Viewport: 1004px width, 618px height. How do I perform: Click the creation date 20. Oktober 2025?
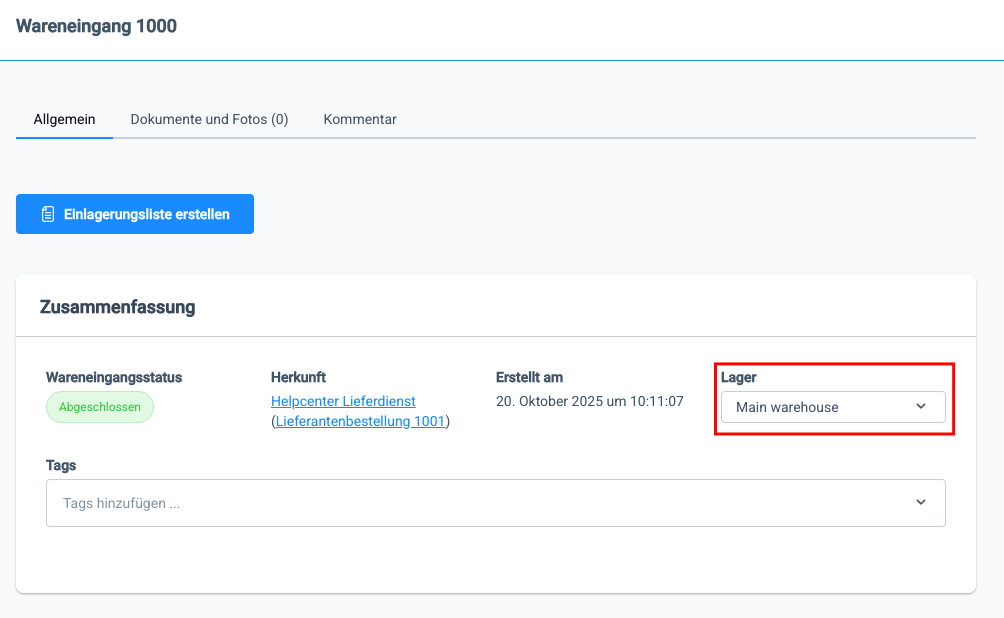click(x=589, y=401)
